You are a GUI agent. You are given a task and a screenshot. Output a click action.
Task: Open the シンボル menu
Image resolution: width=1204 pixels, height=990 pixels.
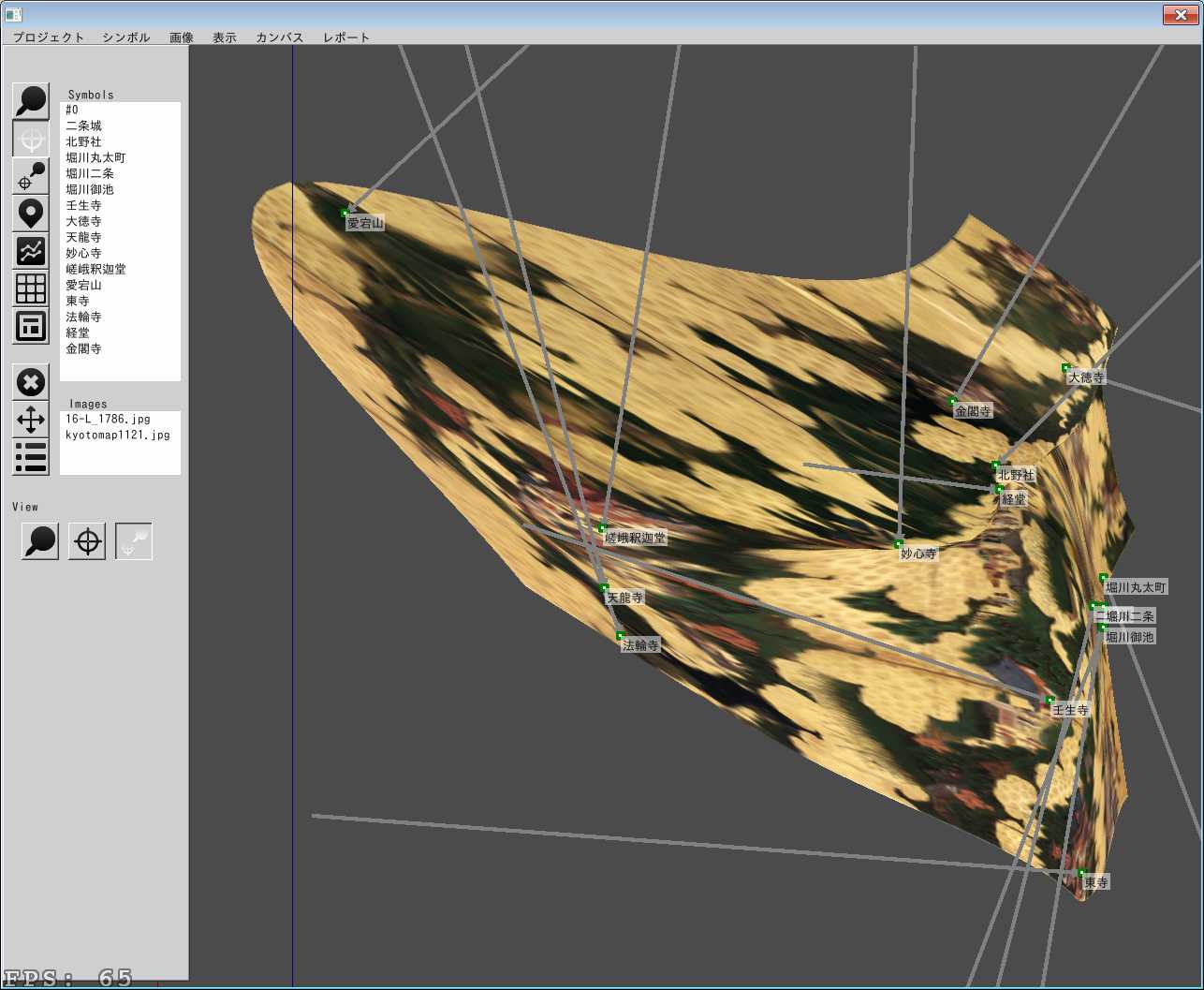(126, 37)
